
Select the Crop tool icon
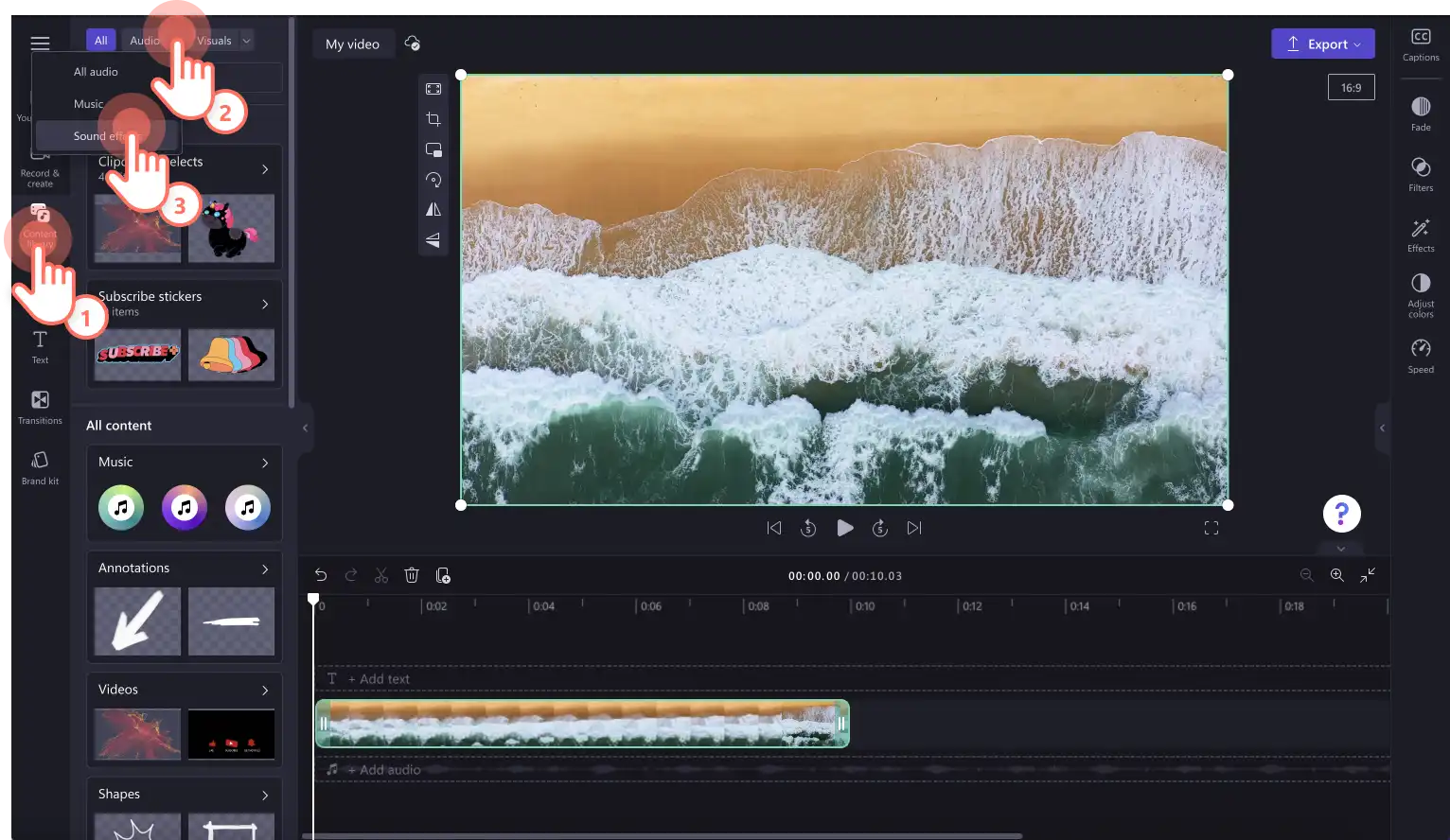pos(433,119)
